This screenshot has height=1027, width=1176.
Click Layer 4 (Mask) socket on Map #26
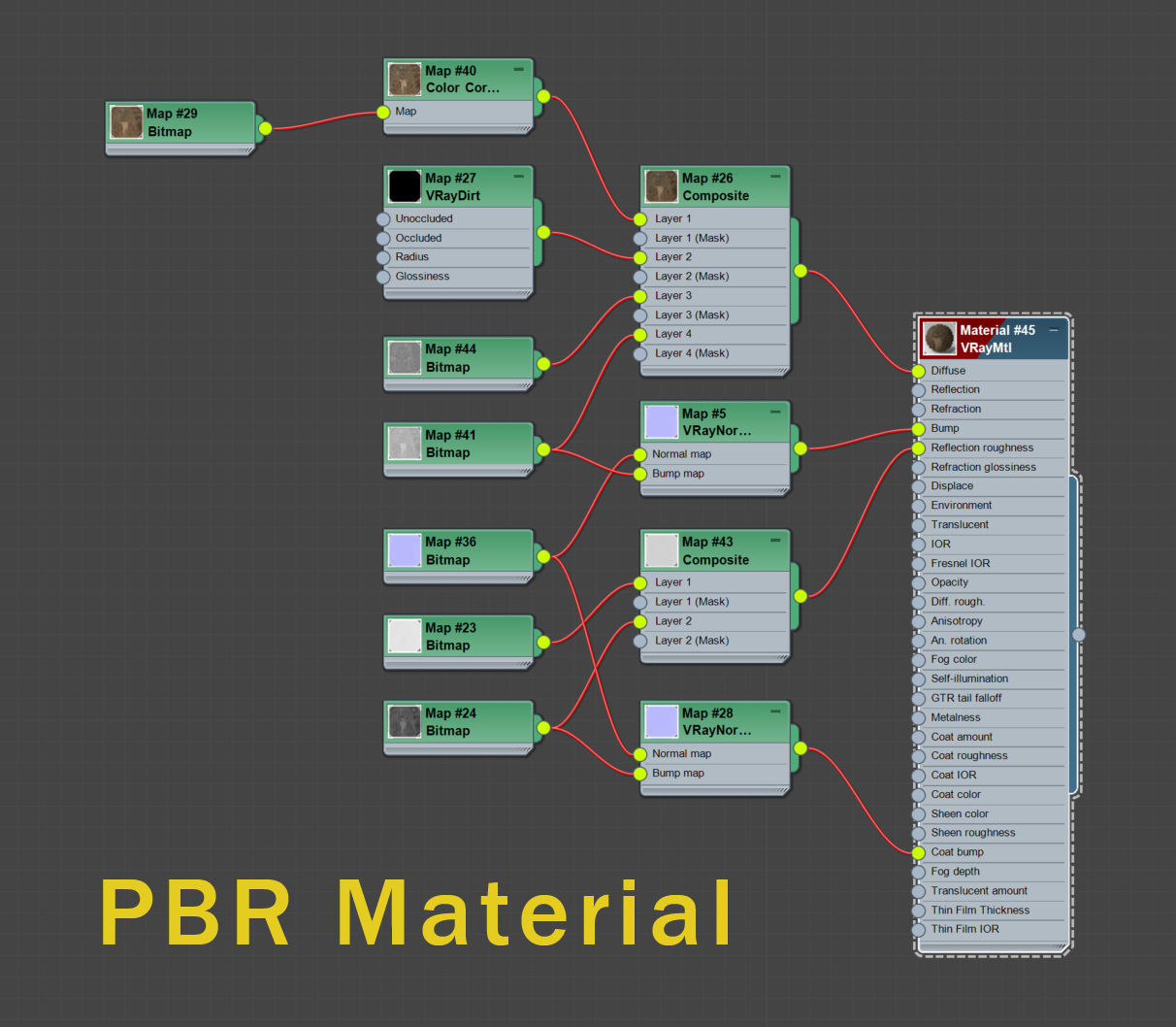640,354
